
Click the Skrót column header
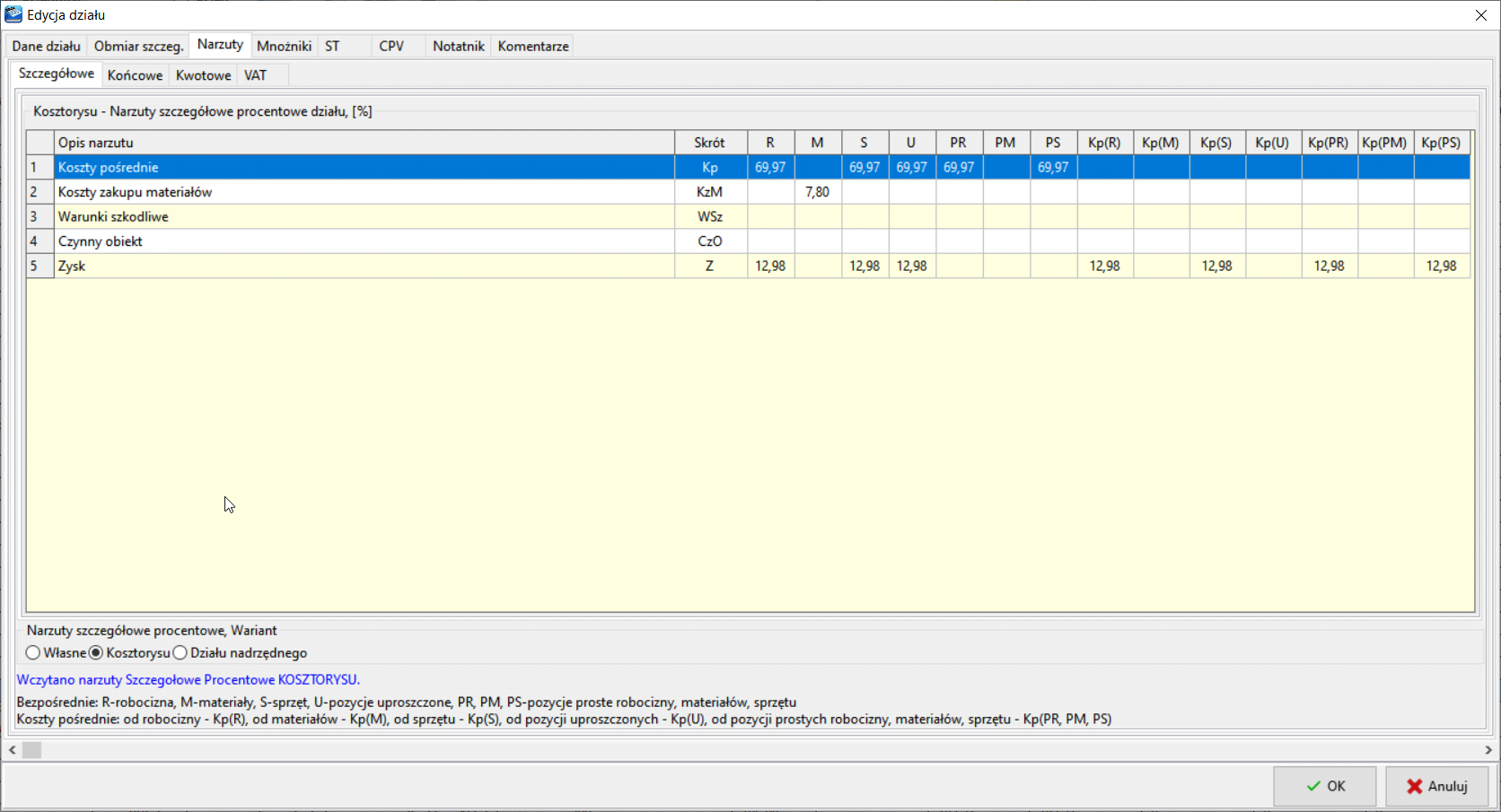tap(710, 143)
